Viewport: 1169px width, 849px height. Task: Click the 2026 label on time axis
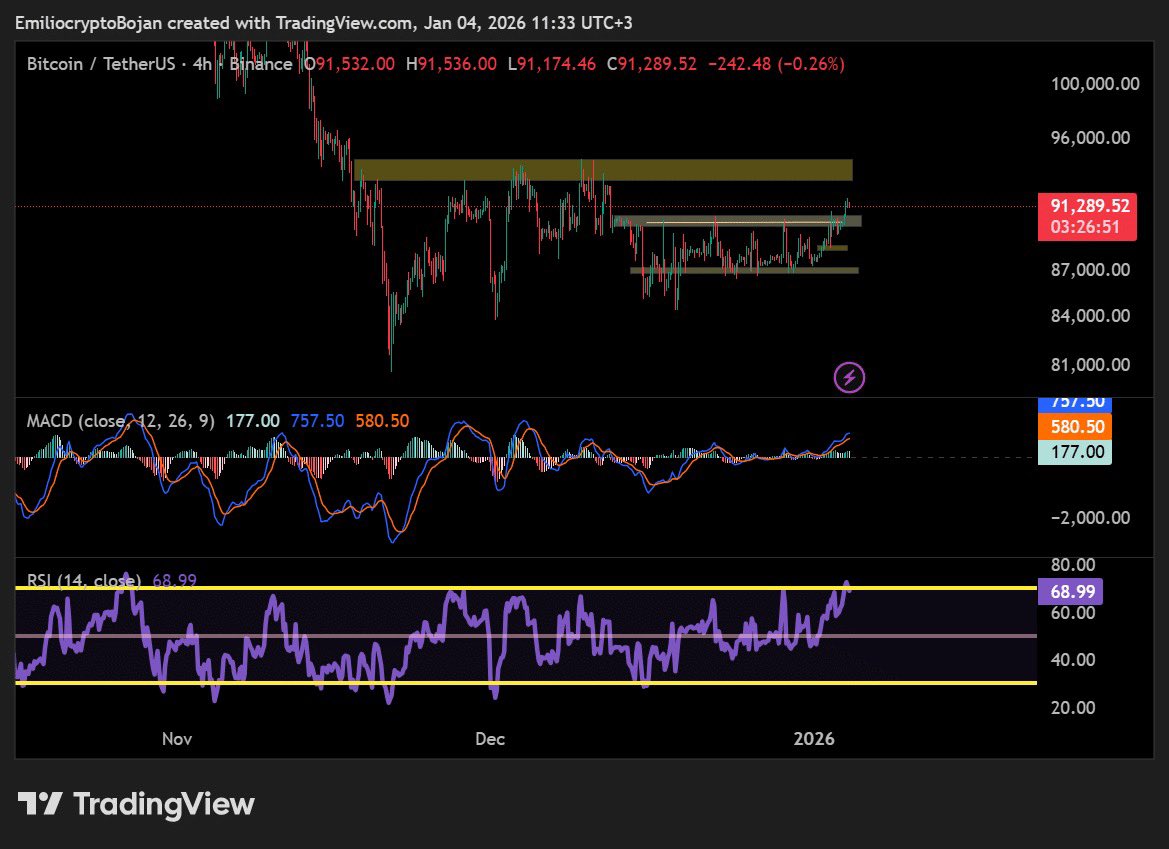[x=813, y=739]
